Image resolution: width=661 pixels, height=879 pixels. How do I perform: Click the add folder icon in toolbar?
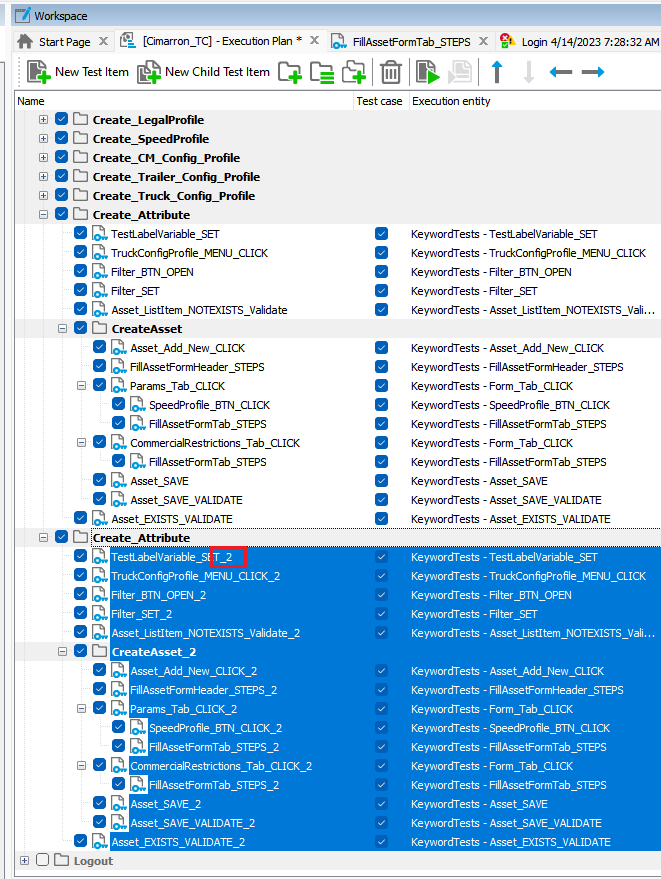tap(289, 71)
